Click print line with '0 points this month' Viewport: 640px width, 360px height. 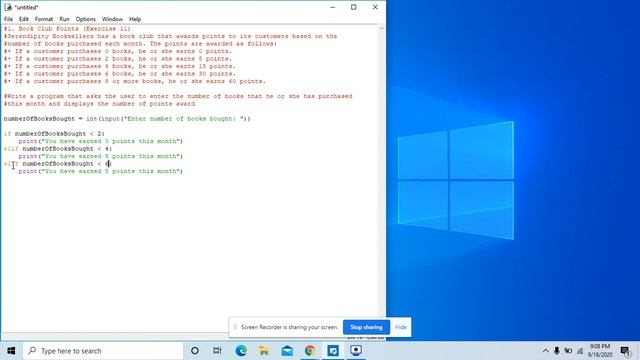(100, 141)
